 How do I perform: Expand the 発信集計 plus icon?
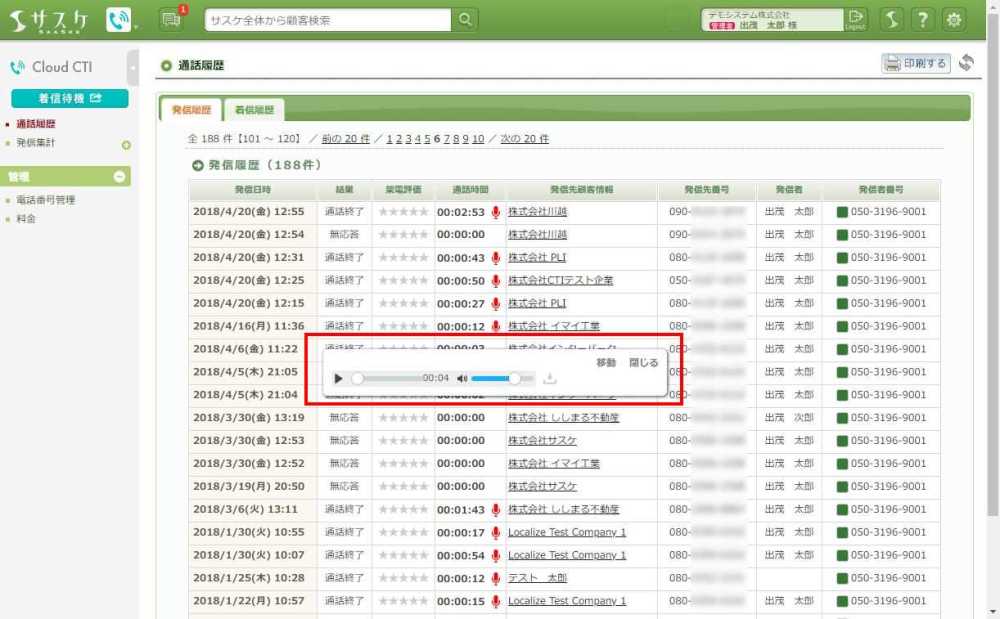point(126,145)
